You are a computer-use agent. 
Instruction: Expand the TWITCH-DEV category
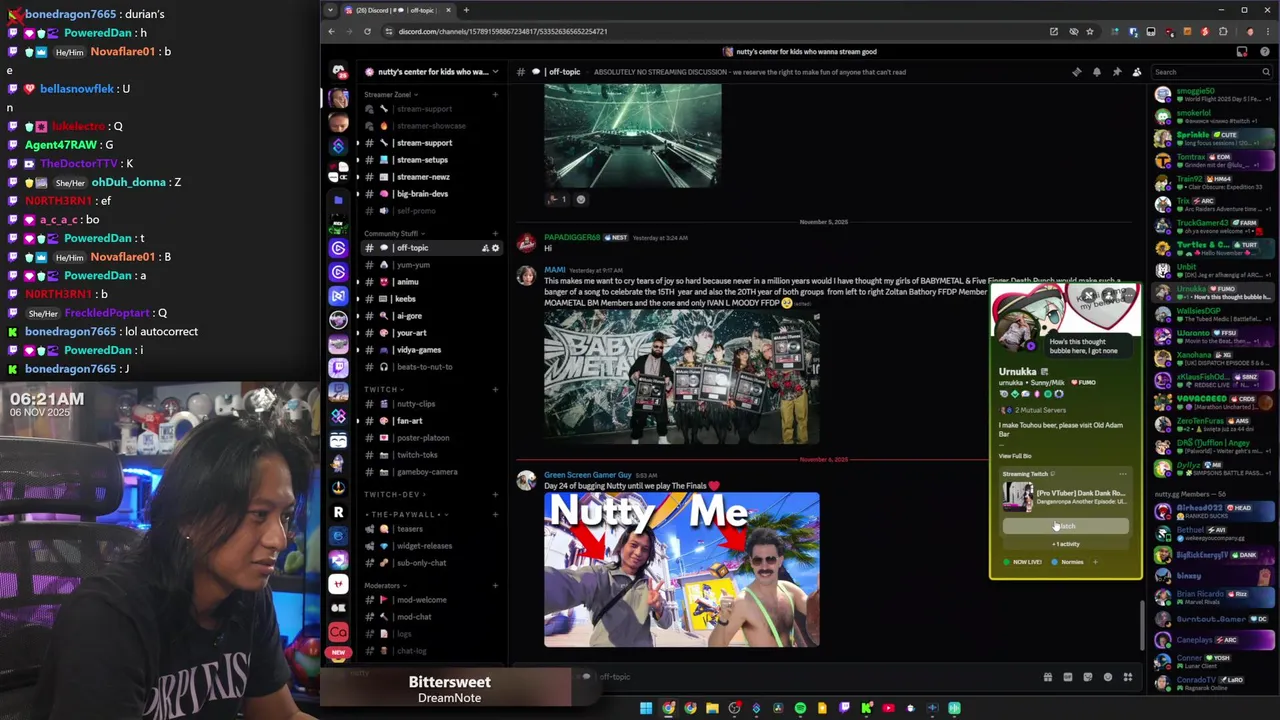click(394, 494)
